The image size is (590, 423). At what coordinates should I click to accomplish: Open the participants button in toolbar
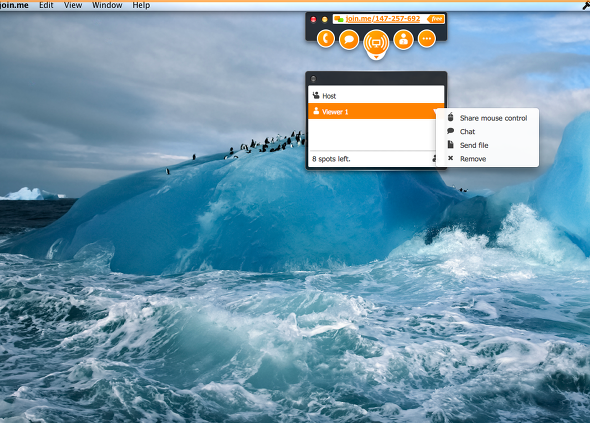[403, 39]
